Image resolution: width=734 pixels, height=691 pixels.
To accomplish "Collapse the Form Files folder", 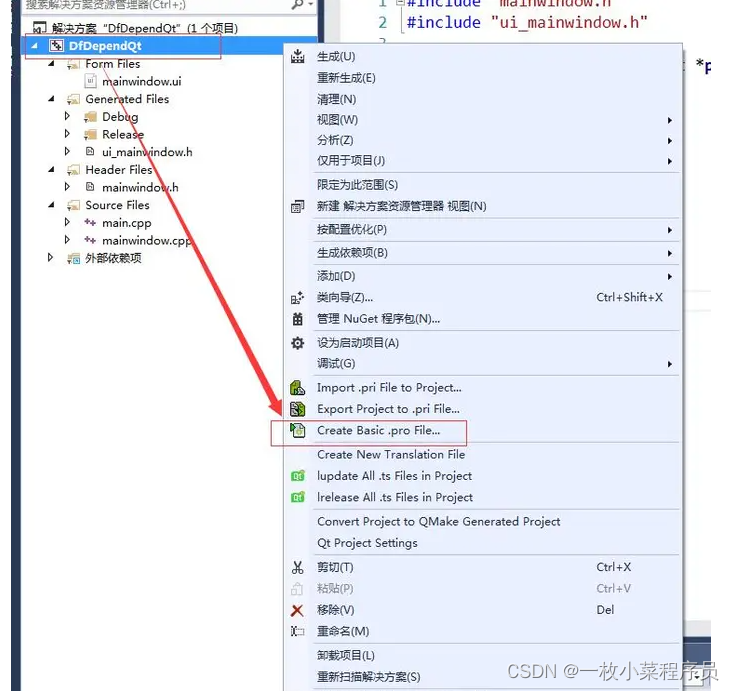I will pos(51,63).
